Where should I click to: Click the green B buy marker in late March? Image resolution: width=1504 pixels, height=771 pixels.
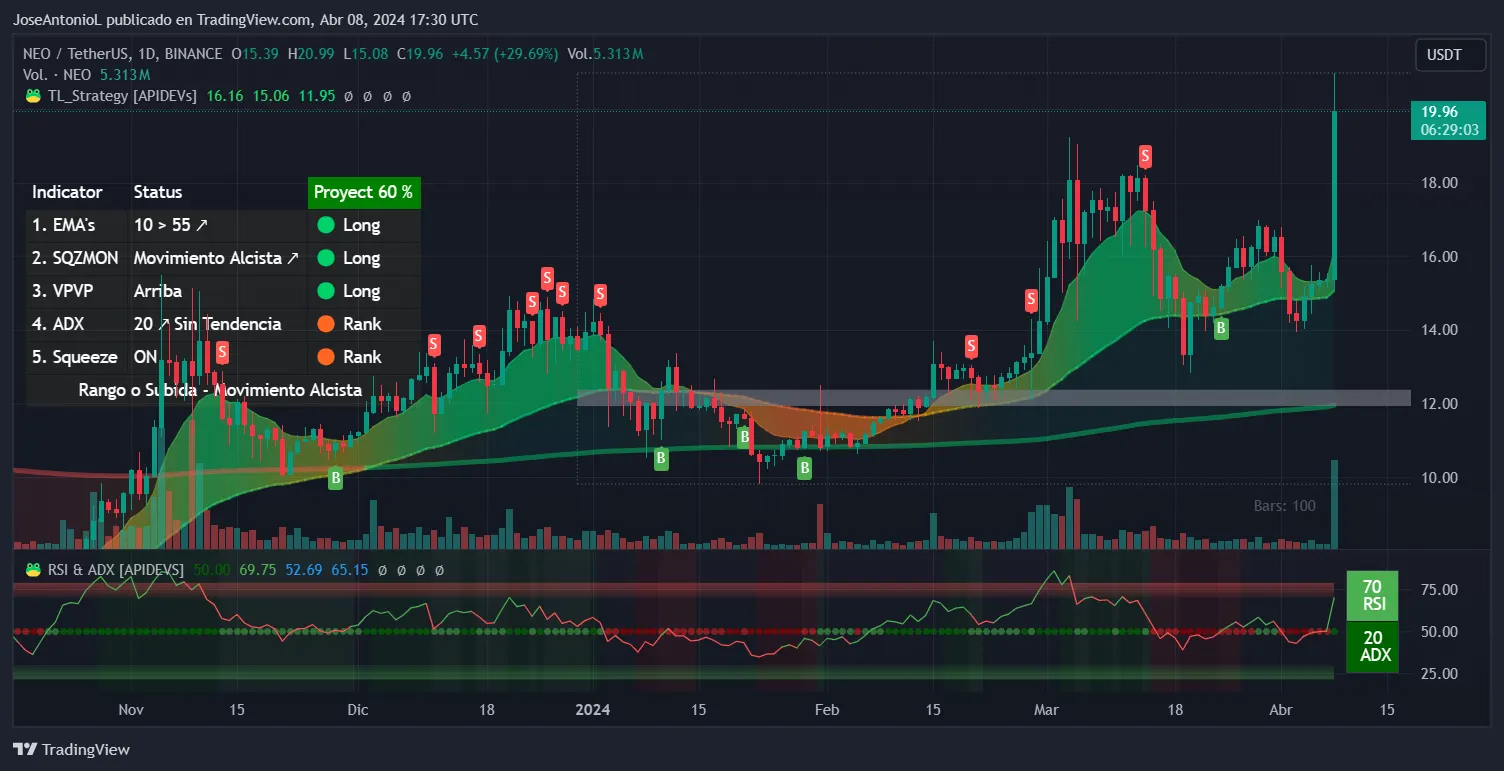pyautogui.click(x=1221, y=327)
